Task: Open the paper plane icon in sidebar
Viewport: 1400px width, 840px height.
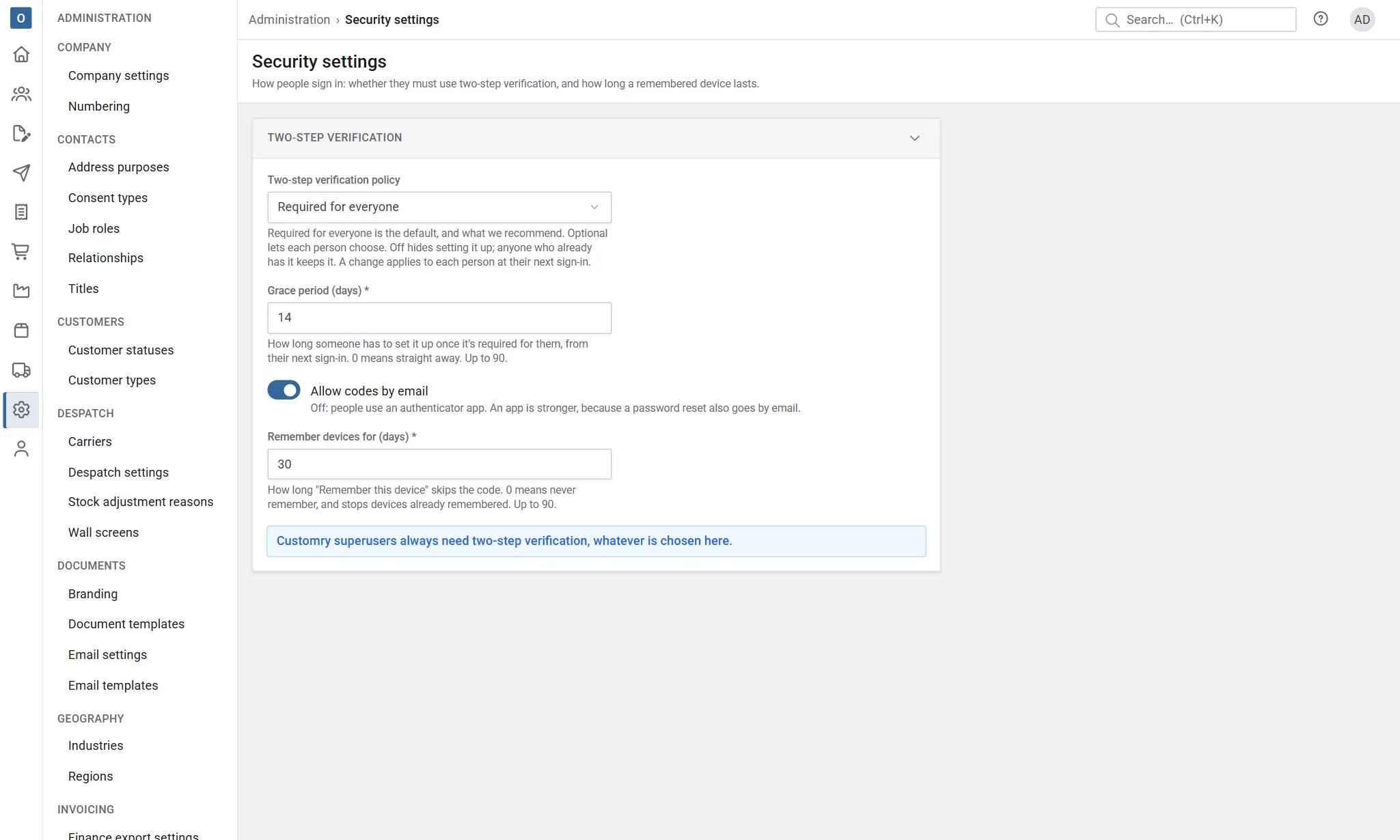Action: pyautogui.click(x=21, y=173)
